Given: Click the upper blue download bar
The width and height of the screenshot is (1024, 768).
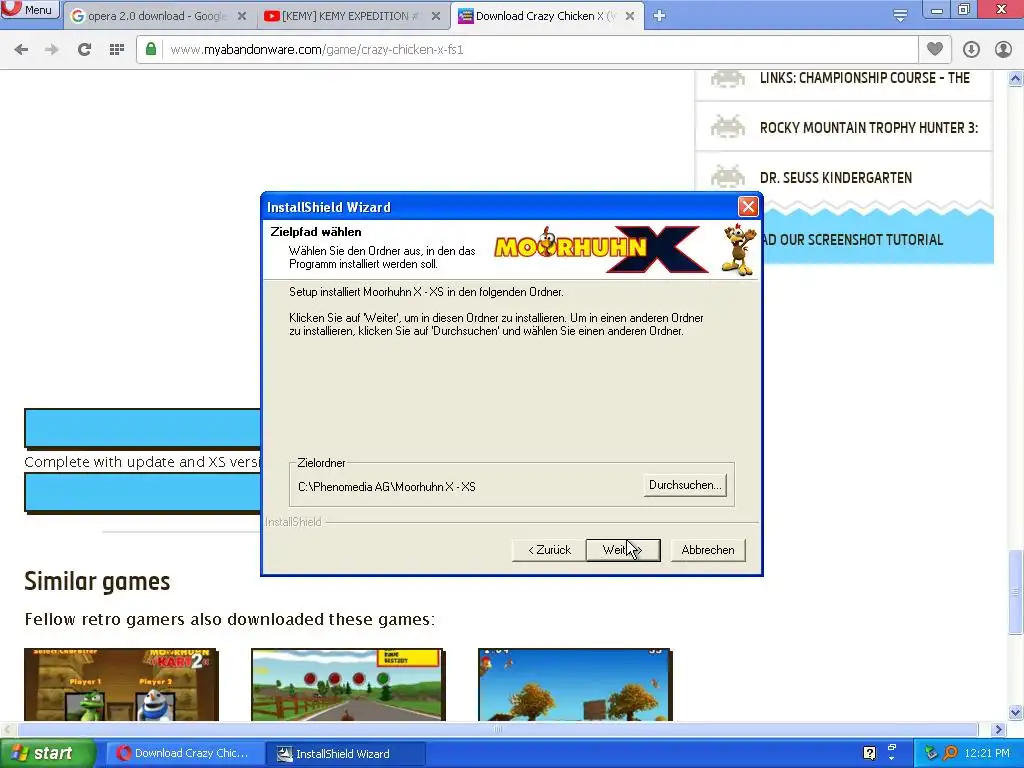Looking at the screenshot, I should click(x=142, y=428).
